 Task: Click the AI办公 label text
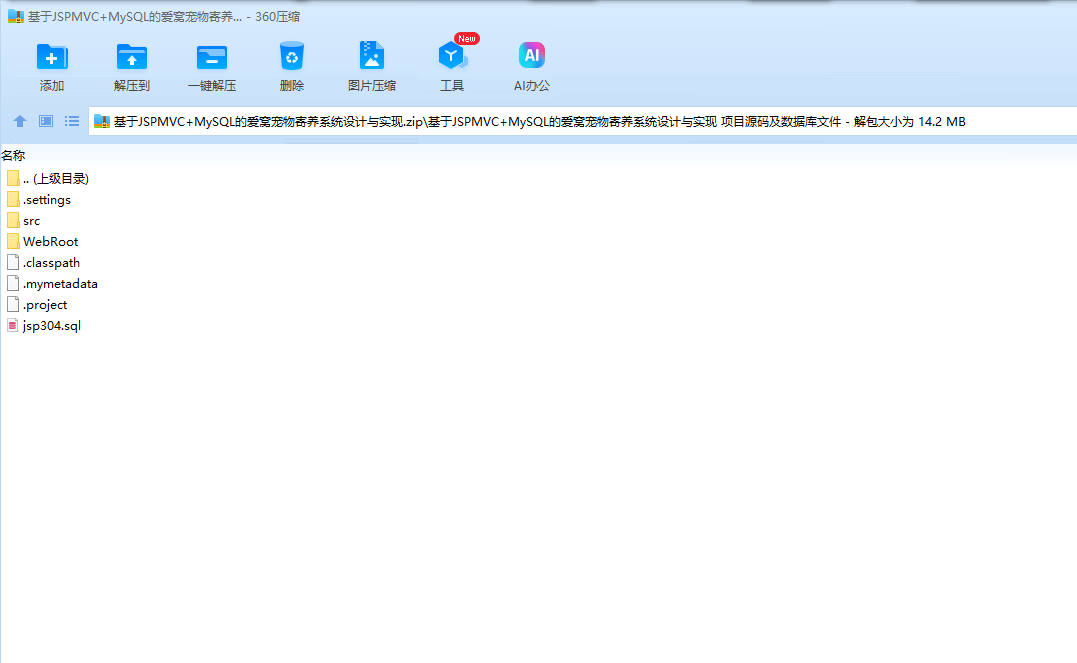(x=532, y=86)
